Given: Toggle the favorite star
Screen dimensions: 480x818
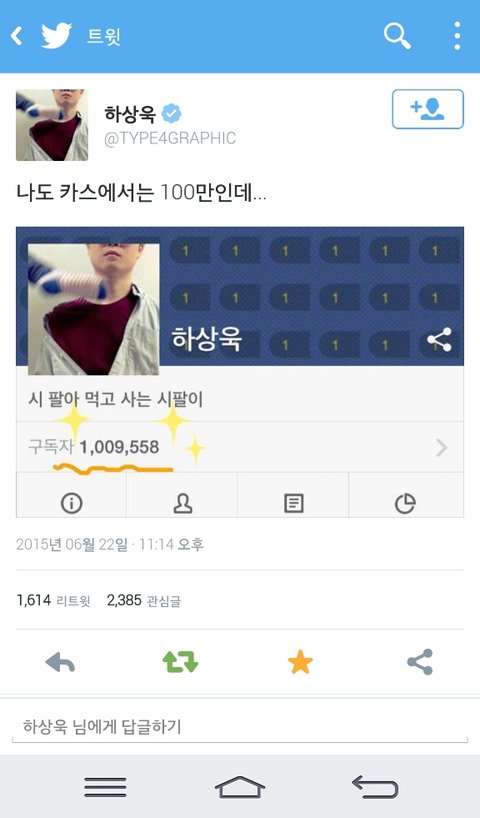Looking at the screenshot, I should [x=300, y=662].
